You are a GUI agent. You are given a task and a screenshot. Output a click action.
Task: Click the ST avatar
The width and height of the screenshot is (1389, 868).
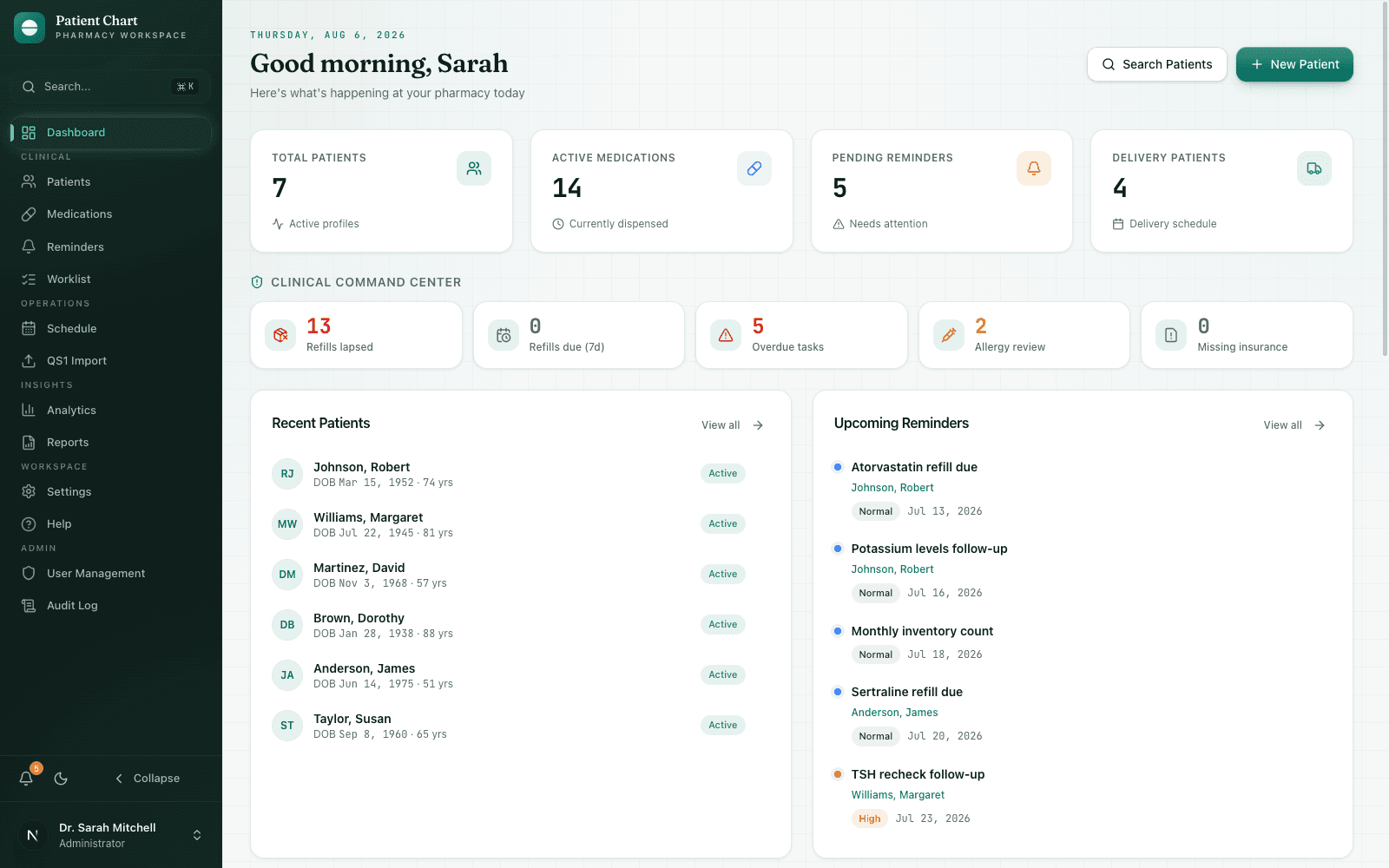click(x=287, y=726)
